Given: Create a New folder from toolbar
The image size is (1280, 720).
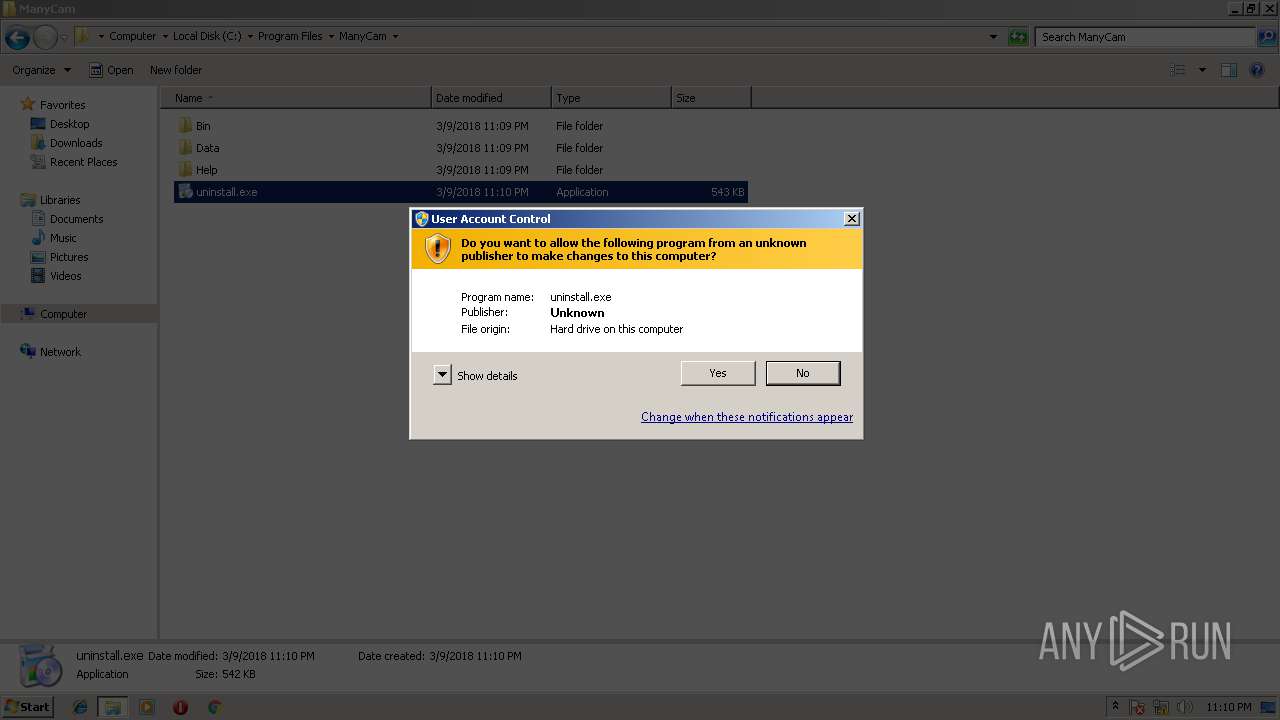Looking at the screenshot, I should click(176, 70).
